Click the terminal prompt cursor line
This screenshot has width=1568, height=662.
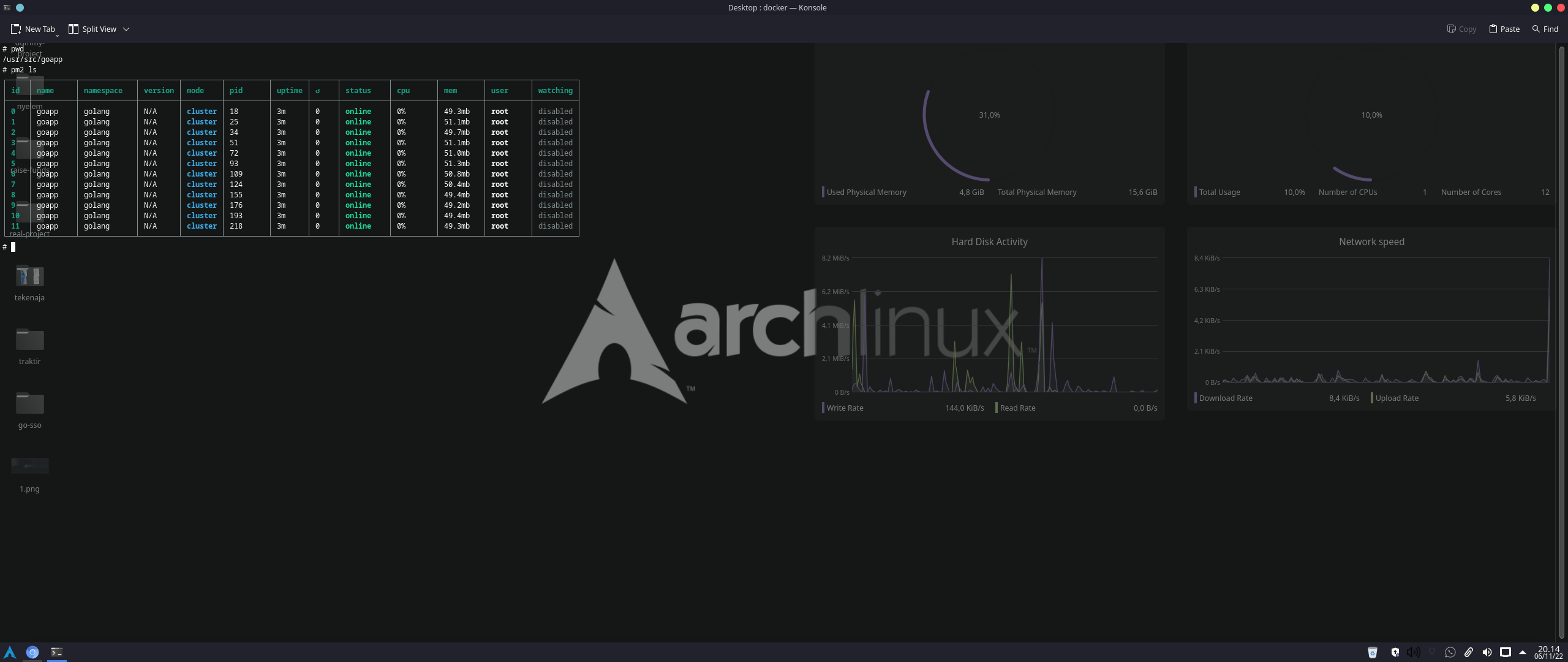coord(9,247)
